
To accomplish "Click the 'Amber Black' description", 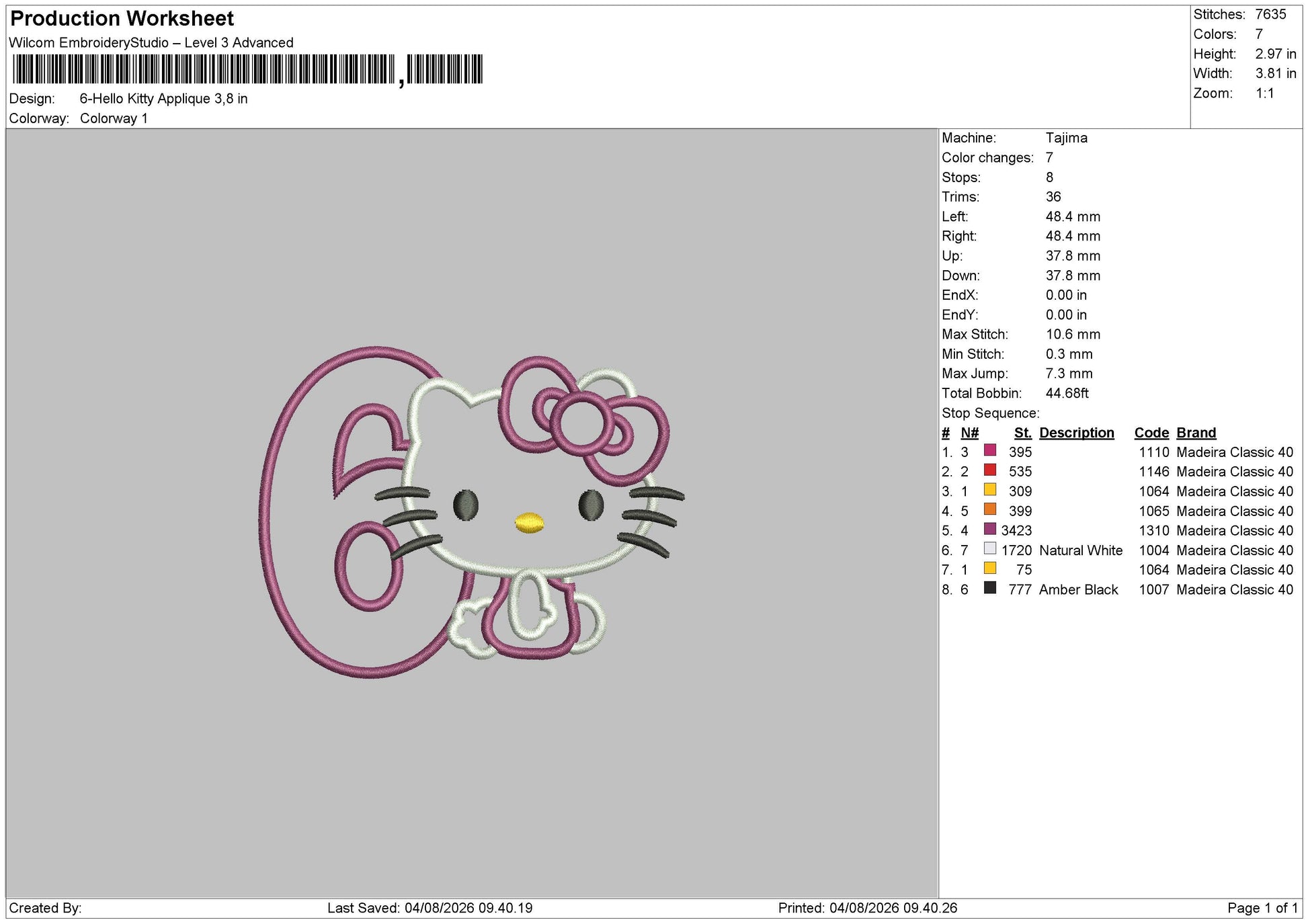I will (x=1078, y=590).
